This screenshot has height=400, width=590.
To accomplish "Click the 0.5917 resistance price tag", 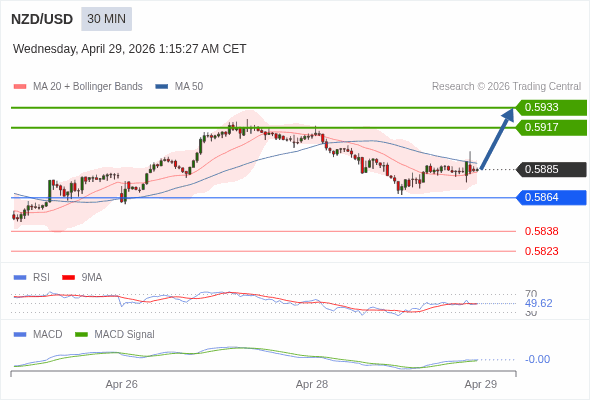I will coord(551,128).
